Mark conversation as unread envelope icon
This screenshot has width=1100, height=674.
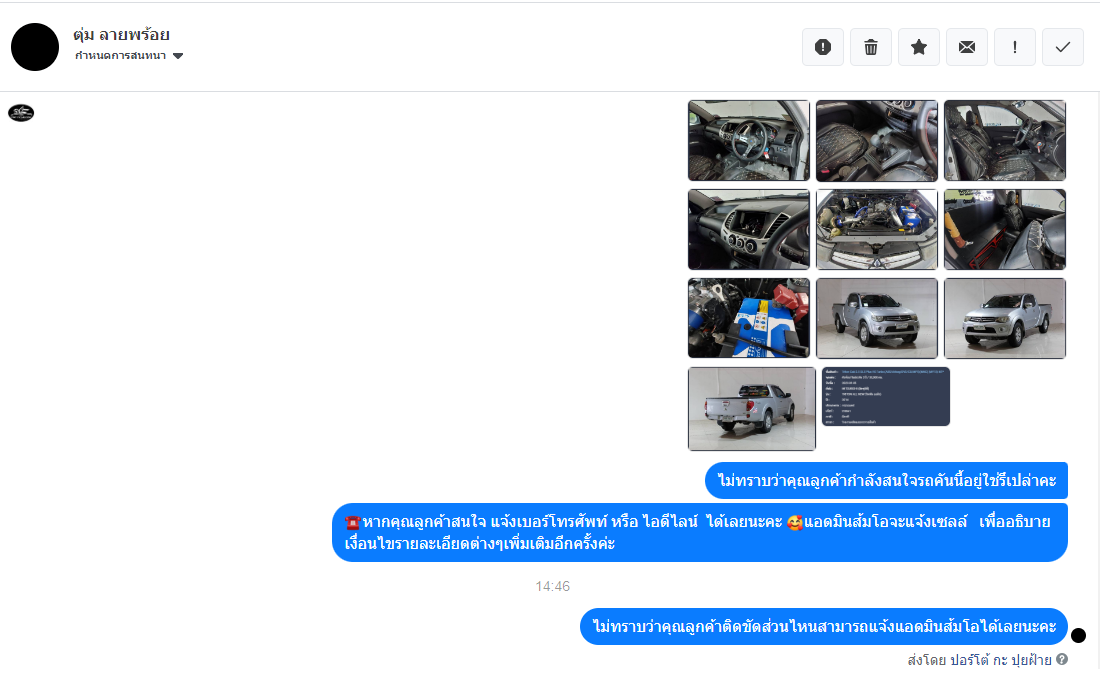967,47
